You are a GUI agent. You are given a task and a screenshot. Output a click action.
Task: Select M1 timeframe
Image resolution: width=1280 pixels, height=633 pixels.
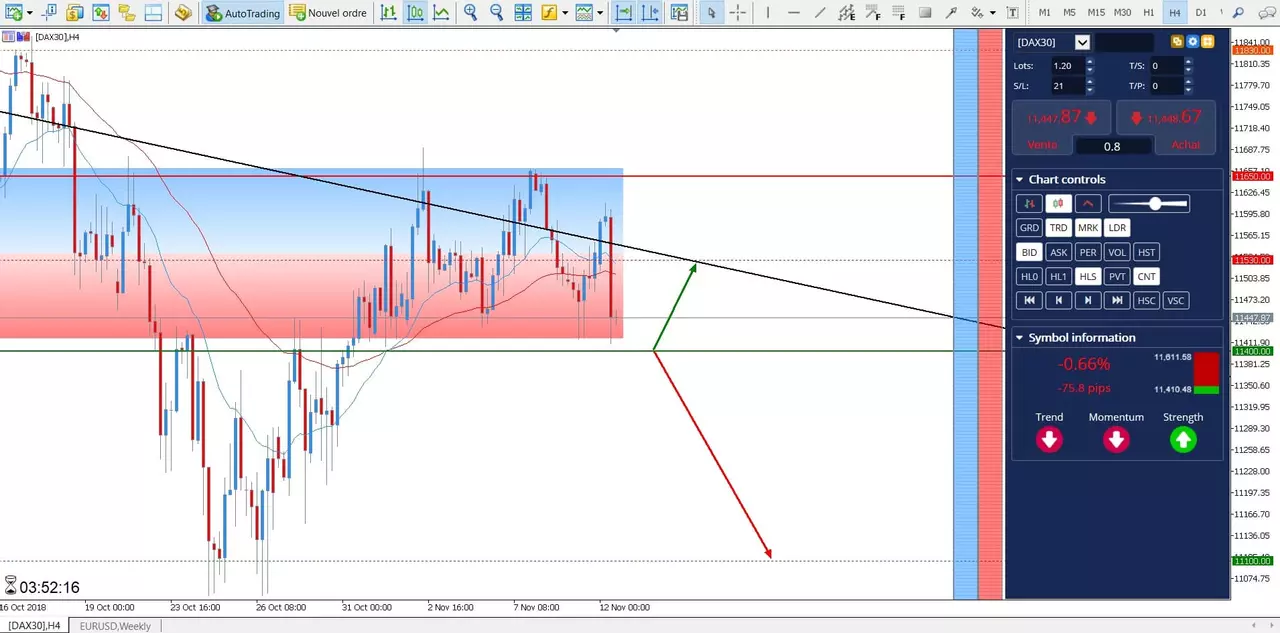[x=1045, y=13]
